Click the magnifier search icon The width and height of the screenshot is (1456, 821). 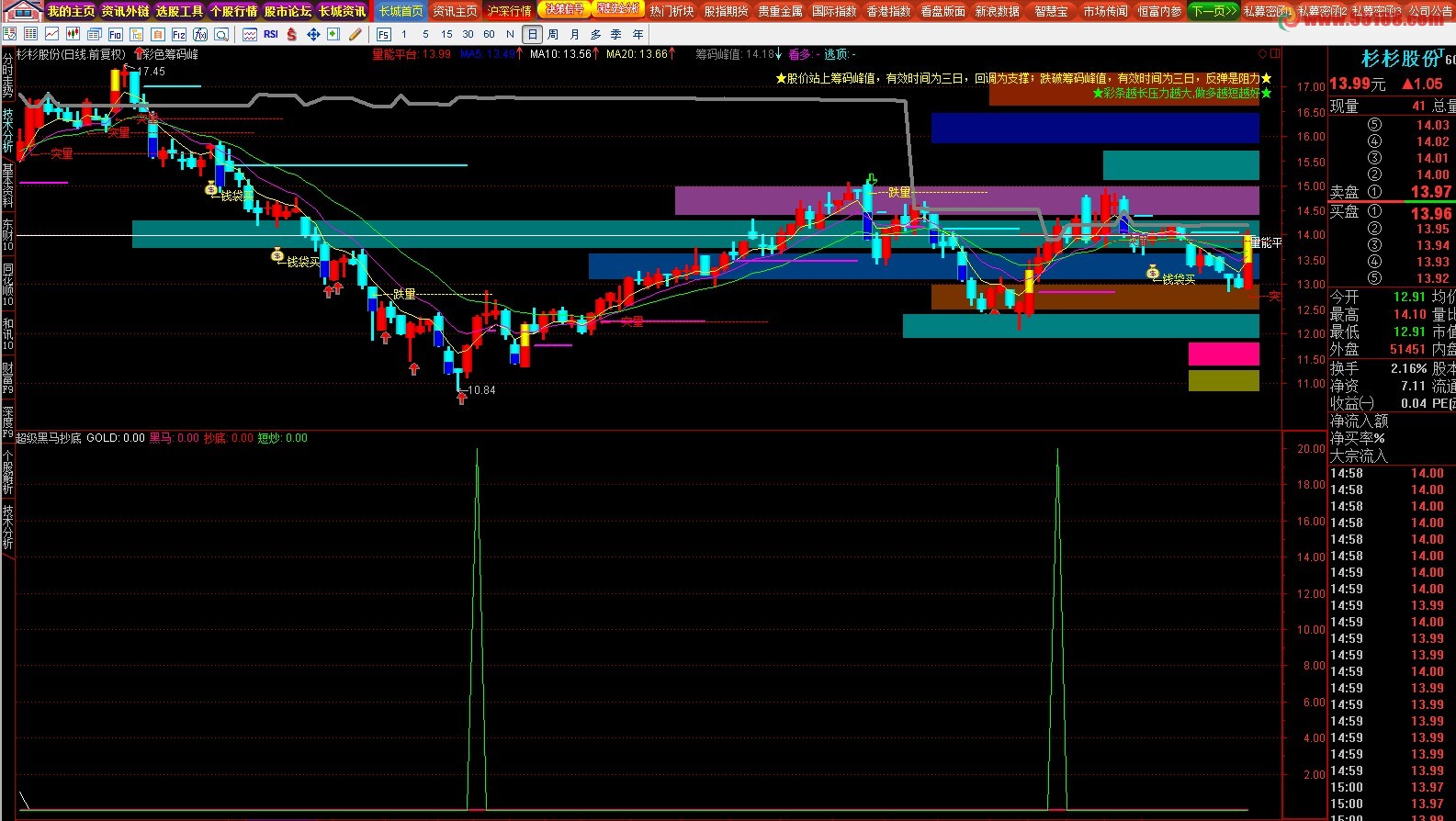click(221, 34)
